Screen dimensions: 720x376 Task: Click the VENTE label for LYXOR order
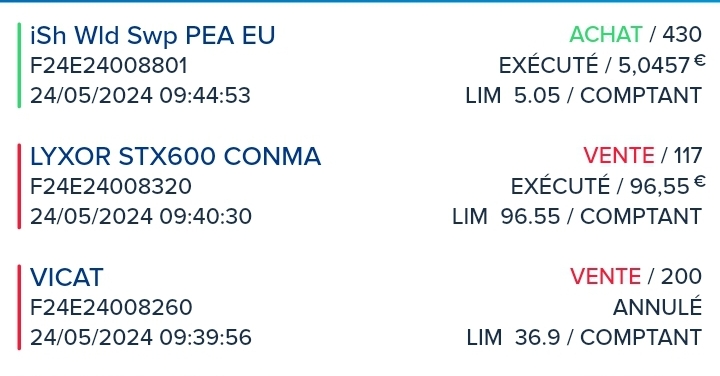point(619,155)
